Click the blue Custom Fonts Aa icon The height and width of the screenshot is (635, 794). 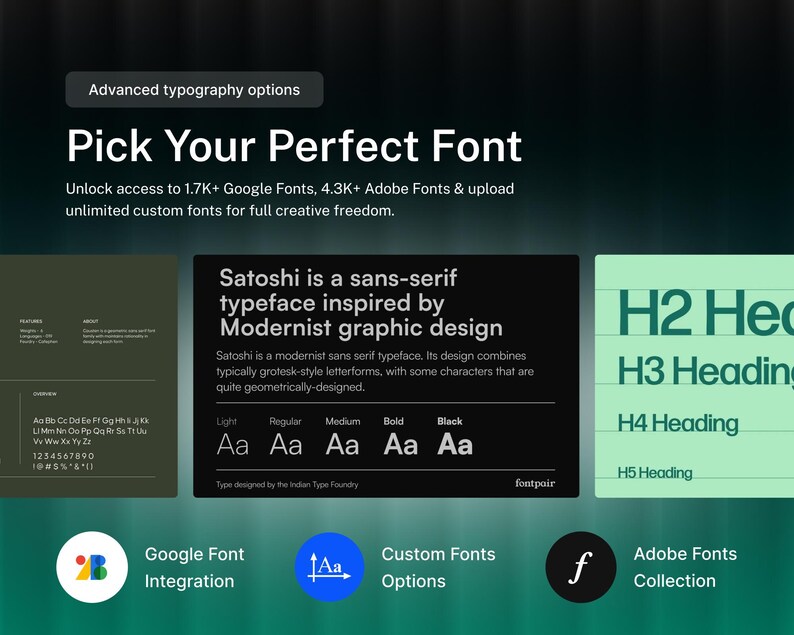click(x=330, y=567)
